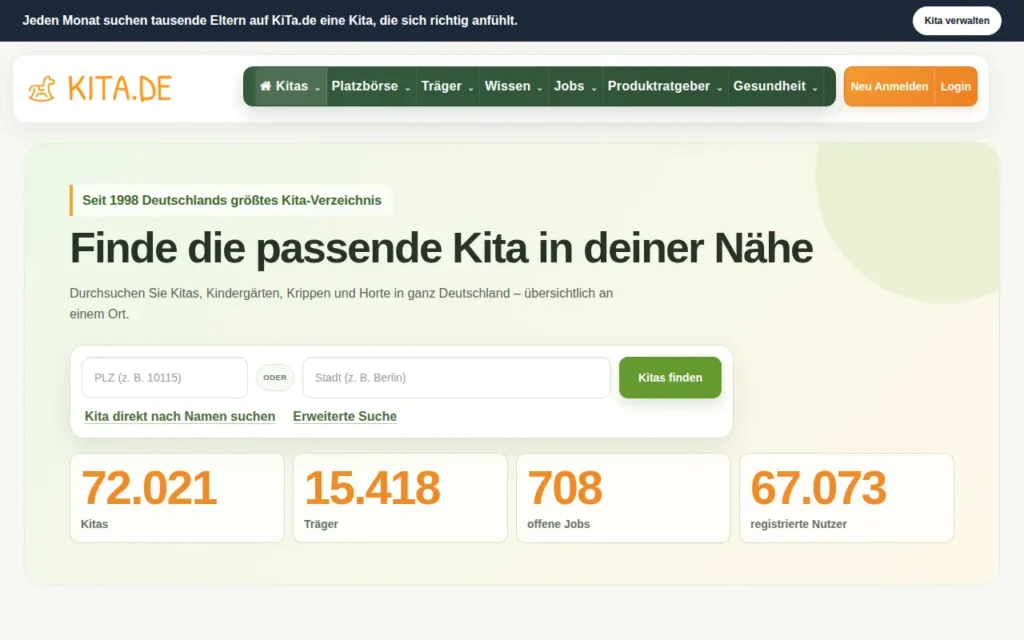Focus the PLZ input field
The height and width of the screenshot is (640, 1024).
point(165,377)
